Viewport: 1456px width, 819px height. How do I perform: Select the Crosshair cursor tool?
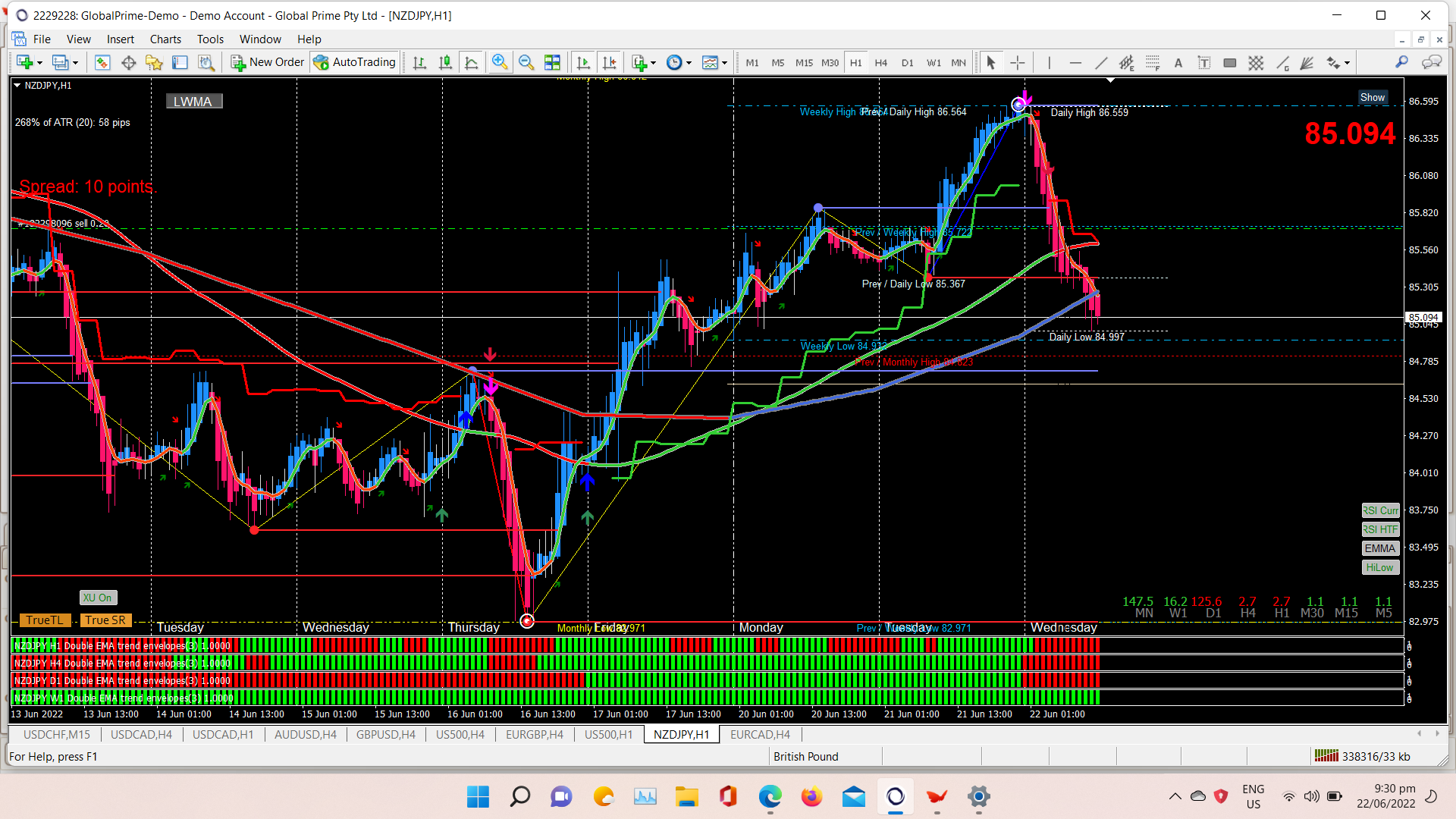pos(1018,63)
